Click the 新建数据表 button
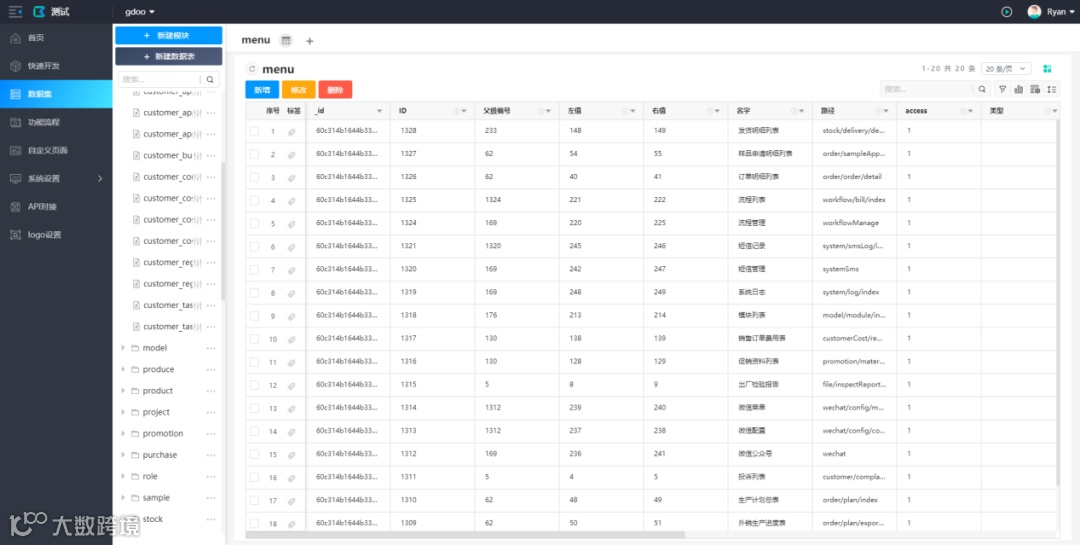Image resolution: width=1080 pixels, height=545 pixels. (169, 56)
